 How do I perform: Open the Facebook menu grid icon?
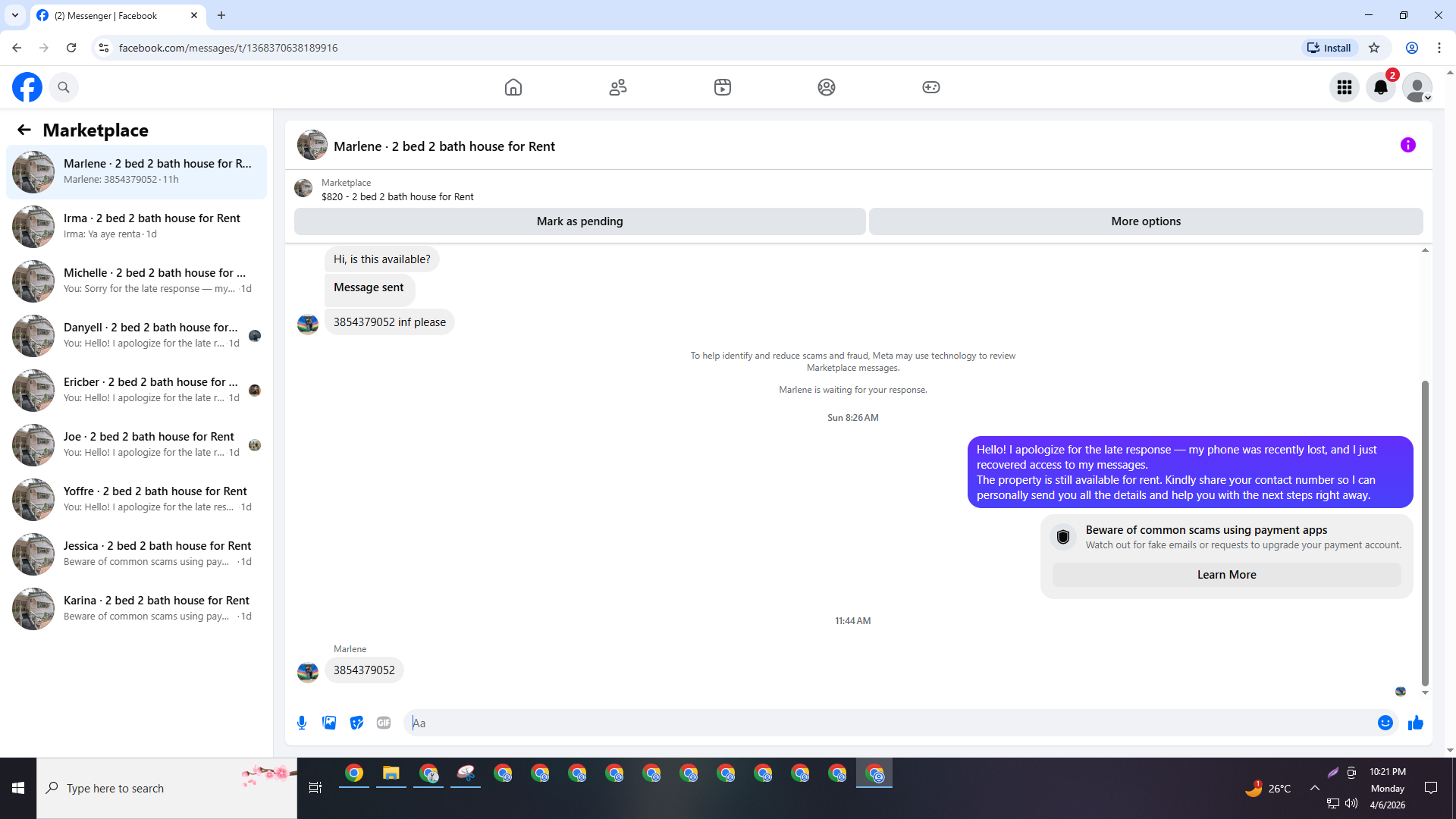click(1345, 87)
